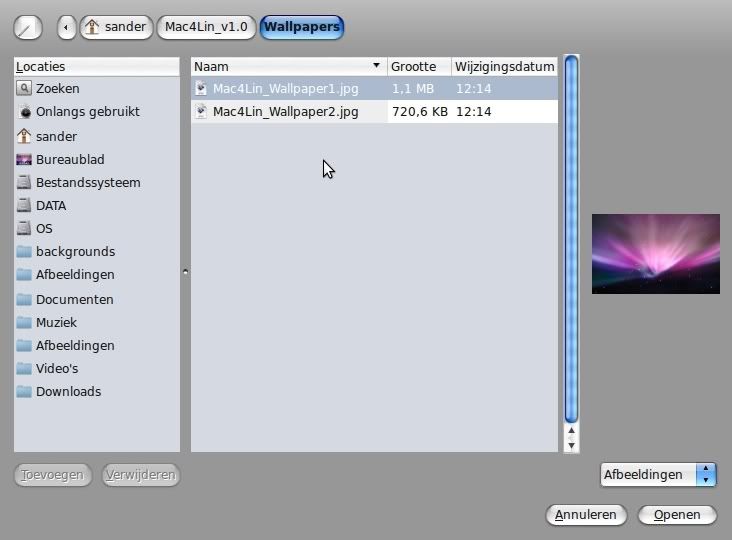This screenshot has width=732, height=540.
Task: Go to Bureaublad desktop location
Action: (69, 159)
